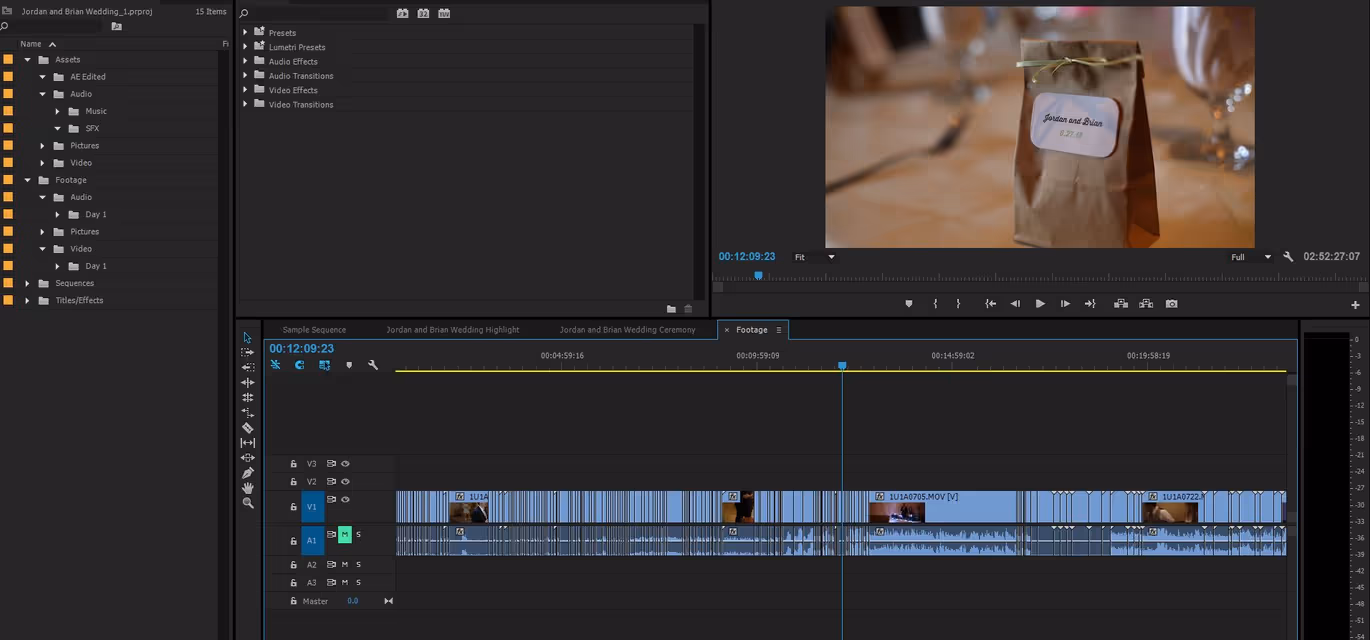Select the Hand tool
1370x640 pixels.
pos(248,488)
